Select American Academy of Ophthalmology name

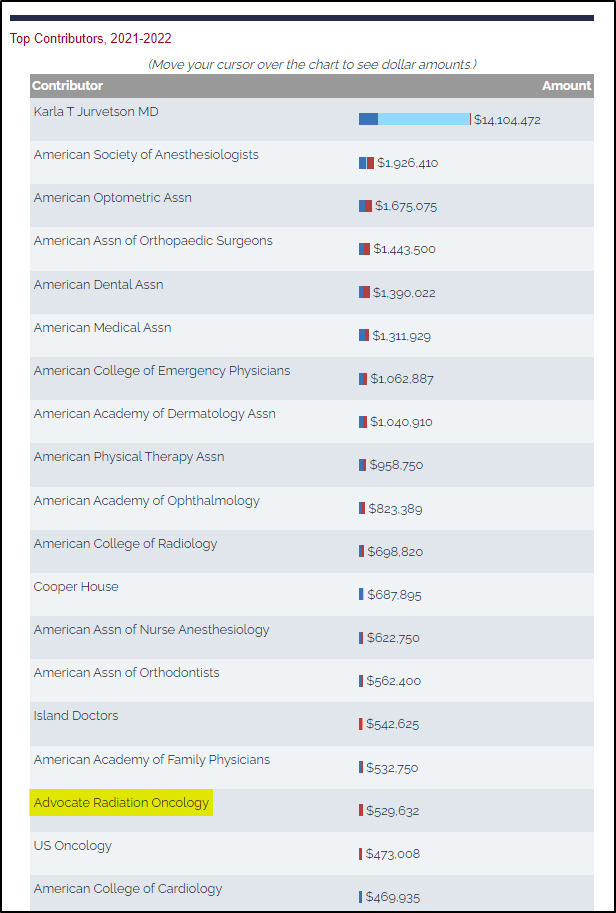(x=147, y=501)
